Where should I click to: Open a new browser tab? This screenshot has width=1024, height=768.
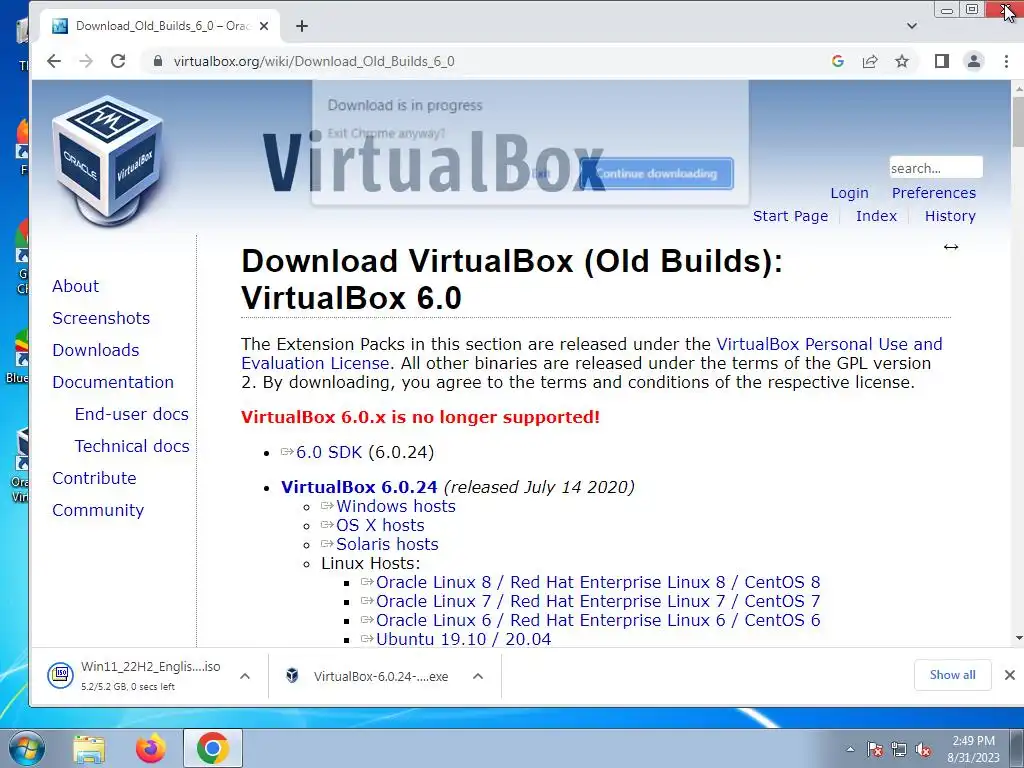tap(302, 26)
